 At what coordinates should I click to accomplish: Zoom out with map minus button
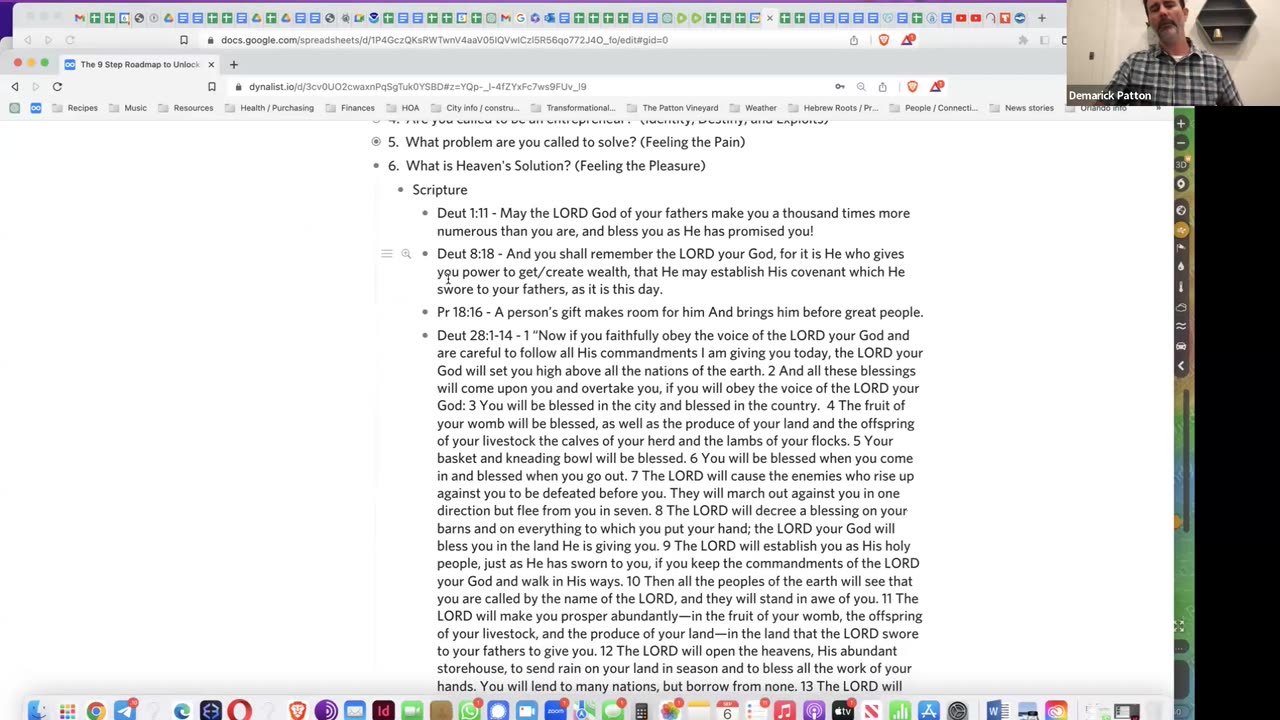click(x=1181, y=143)
